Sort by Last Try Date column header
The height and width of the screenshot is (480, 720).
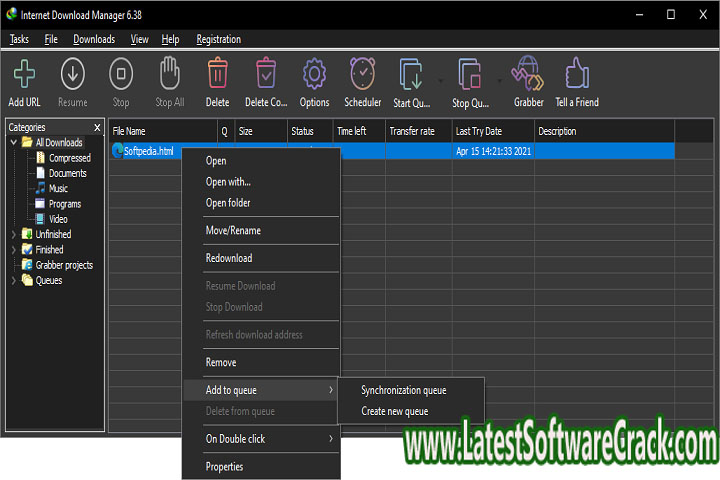click(494, 131)
